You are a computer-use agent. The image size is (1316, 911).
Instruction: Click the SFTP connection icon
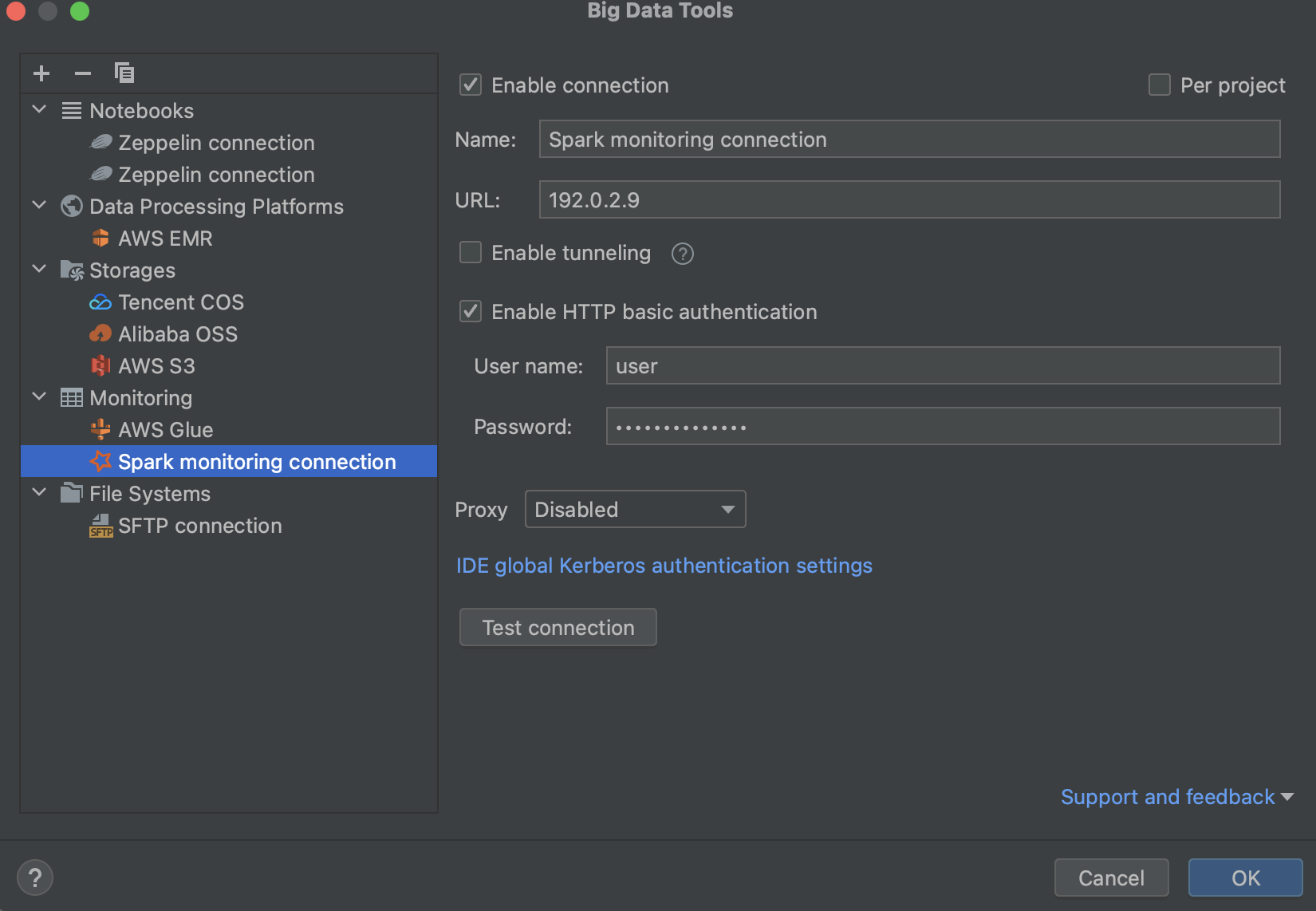click(x=100, y=525)
